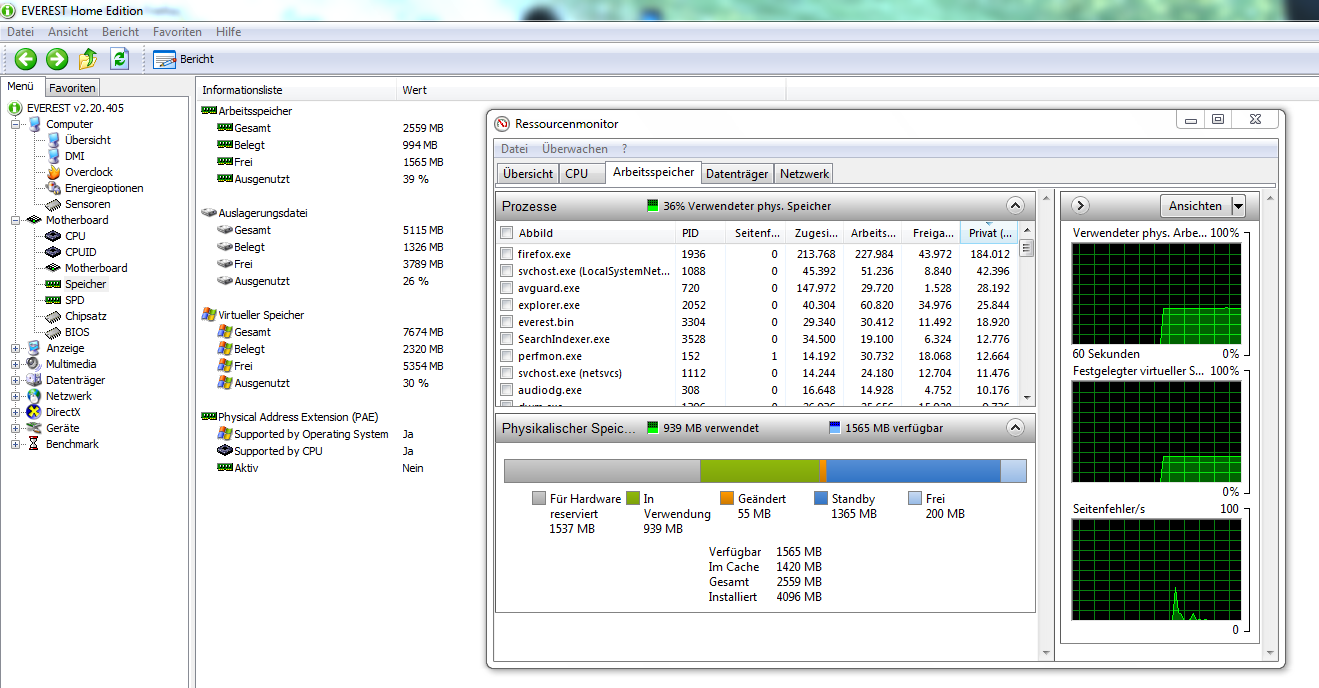
Task: Check the everest.bin process checkbox
Action: coord(507,322)
